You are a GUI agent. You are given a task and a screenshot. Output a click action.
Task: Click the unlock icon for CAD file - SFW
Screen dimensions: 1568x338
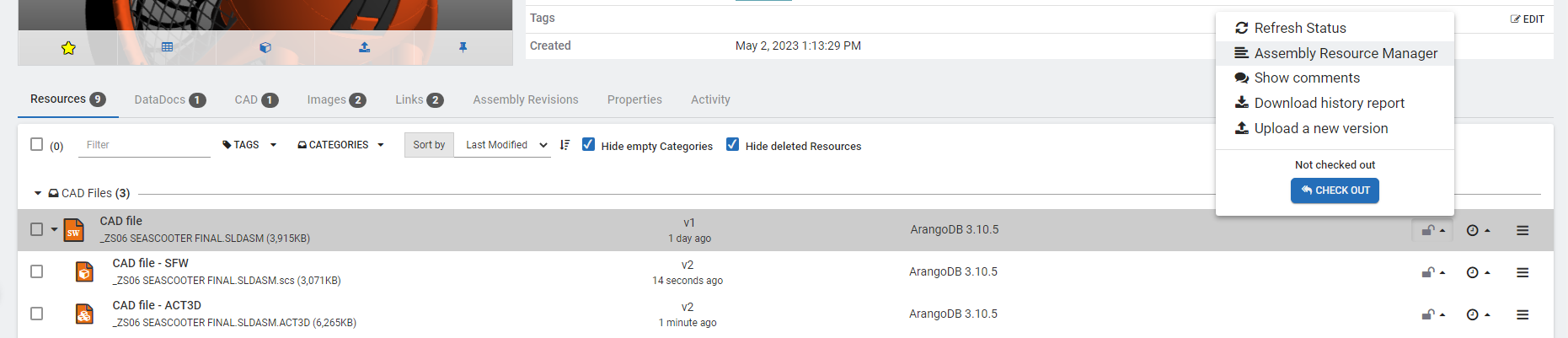1429,272
